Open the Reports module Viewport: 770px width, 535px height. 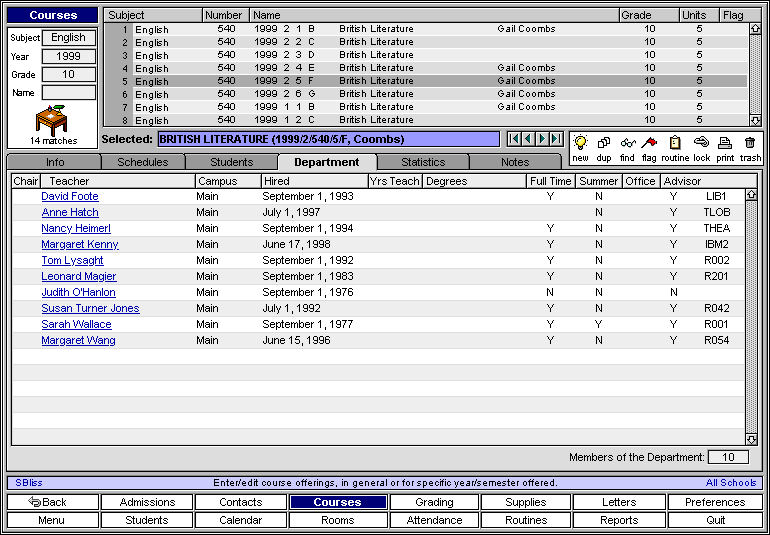(x=619, y=520)
